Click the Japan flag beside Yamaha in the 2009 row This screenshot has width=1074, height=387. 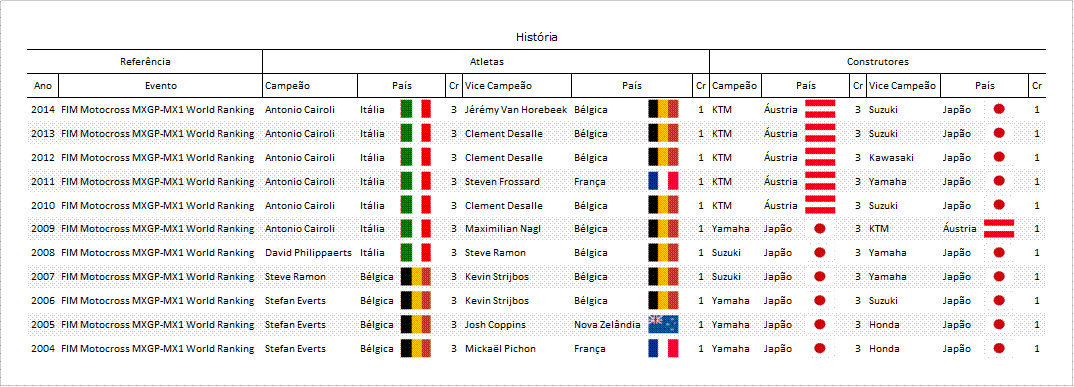[x=820, y=229]
